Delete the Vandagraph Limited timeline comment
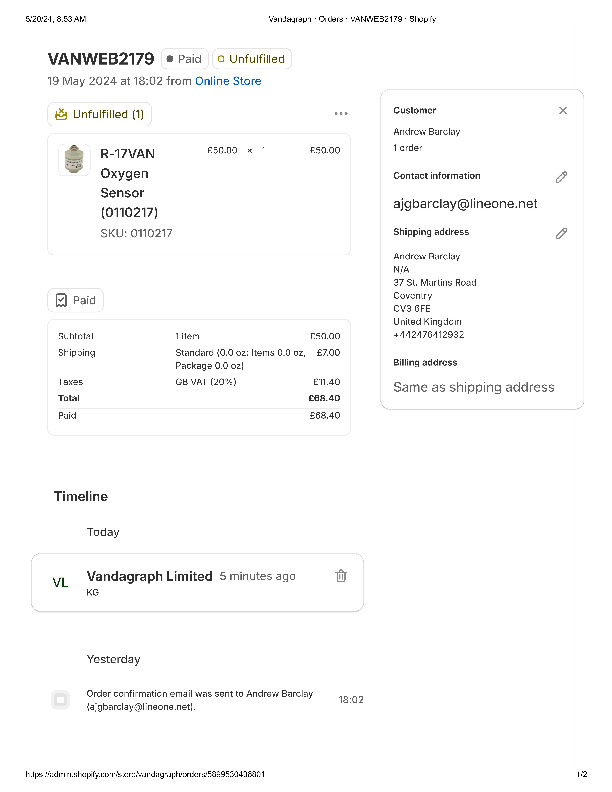Image resolution: width=612 pixels, height=792 pixels. tap(341, 576)
